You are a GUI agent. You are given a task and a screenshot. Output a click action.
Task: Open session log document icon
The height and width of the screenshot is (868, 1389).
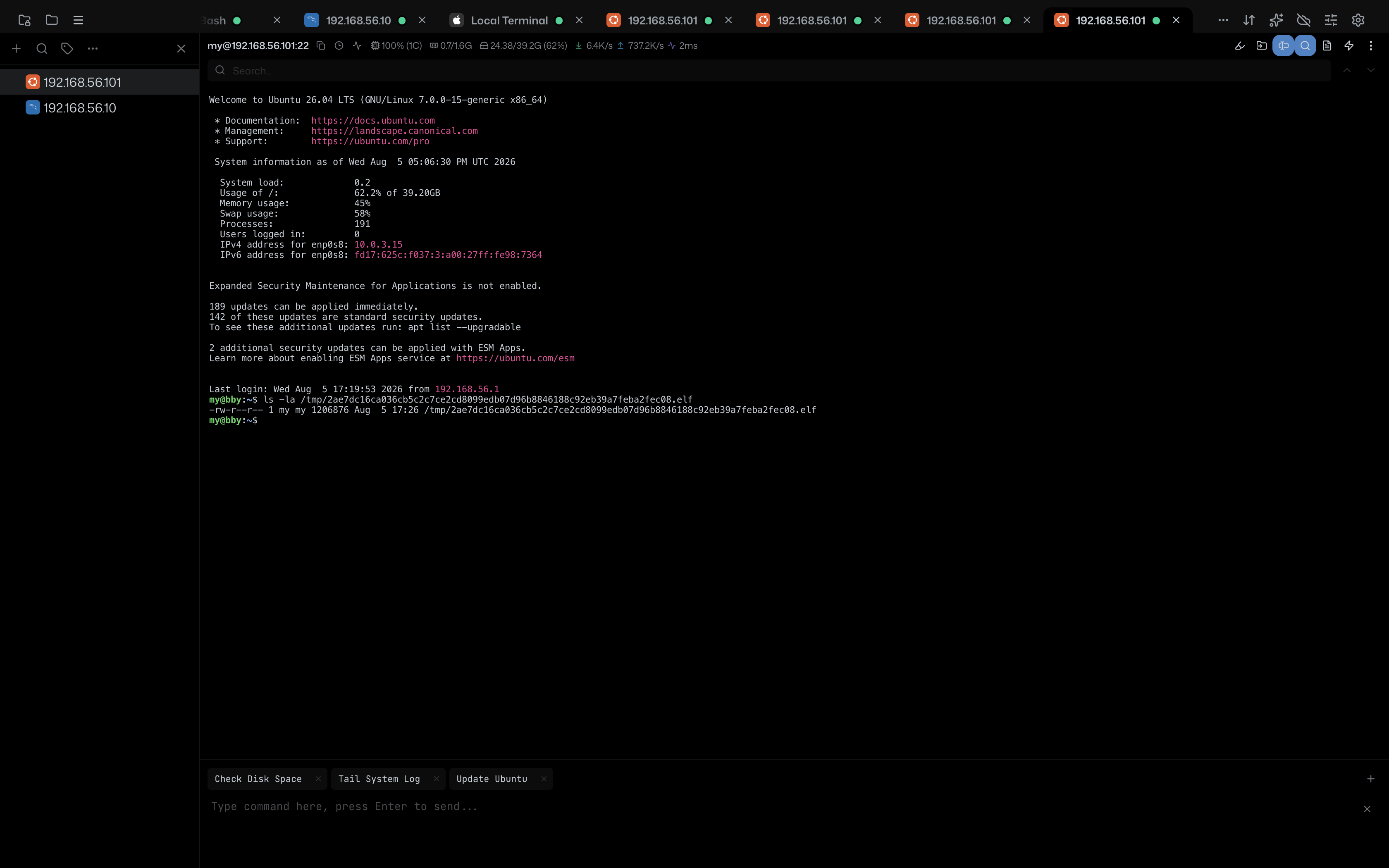pyautogui.click(x=1327, y=45)
